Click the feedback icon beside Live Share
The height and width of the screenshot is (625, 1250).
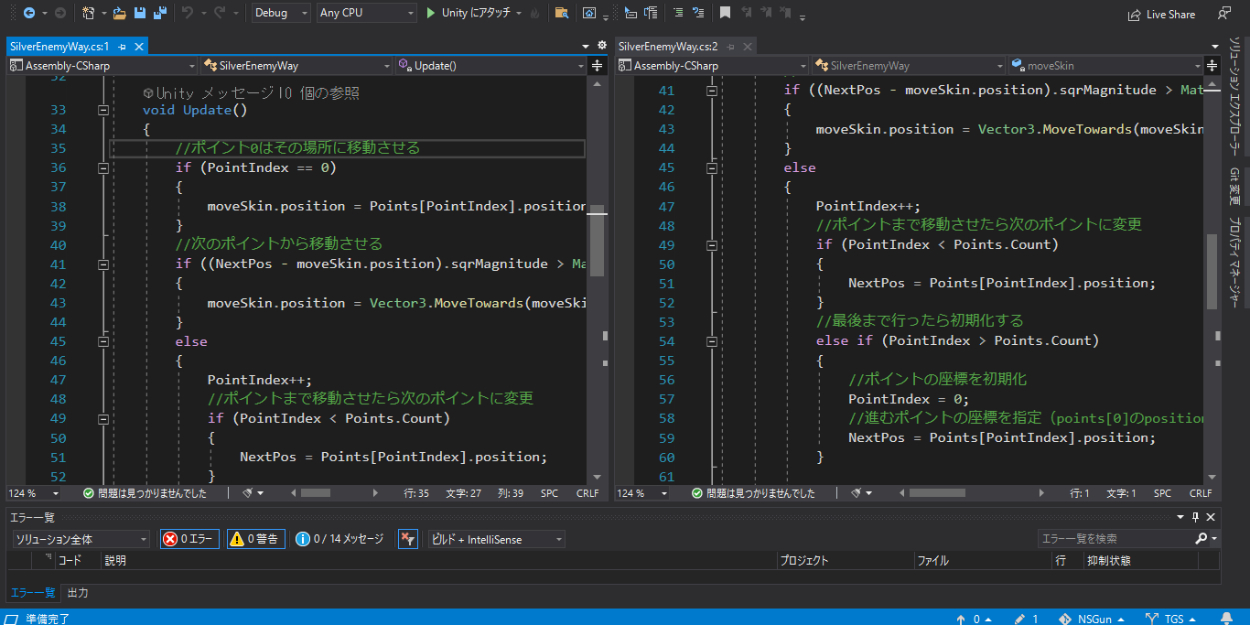point(1224,13)
